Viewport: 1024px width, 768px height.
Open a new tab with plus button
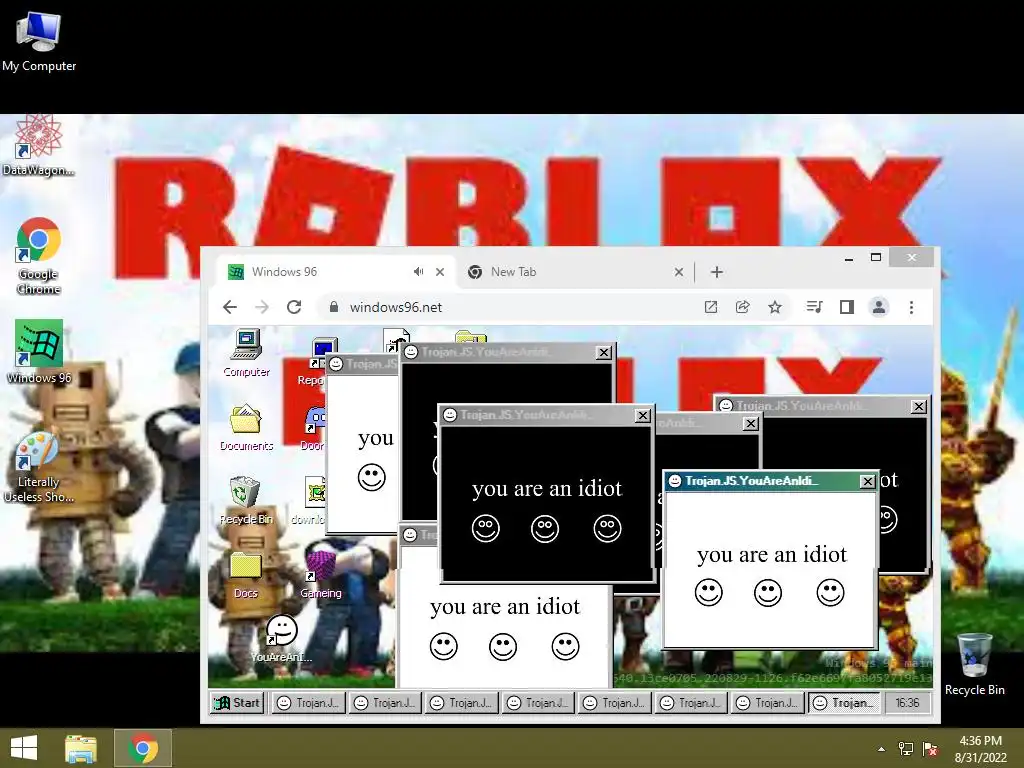pos(716,272)
